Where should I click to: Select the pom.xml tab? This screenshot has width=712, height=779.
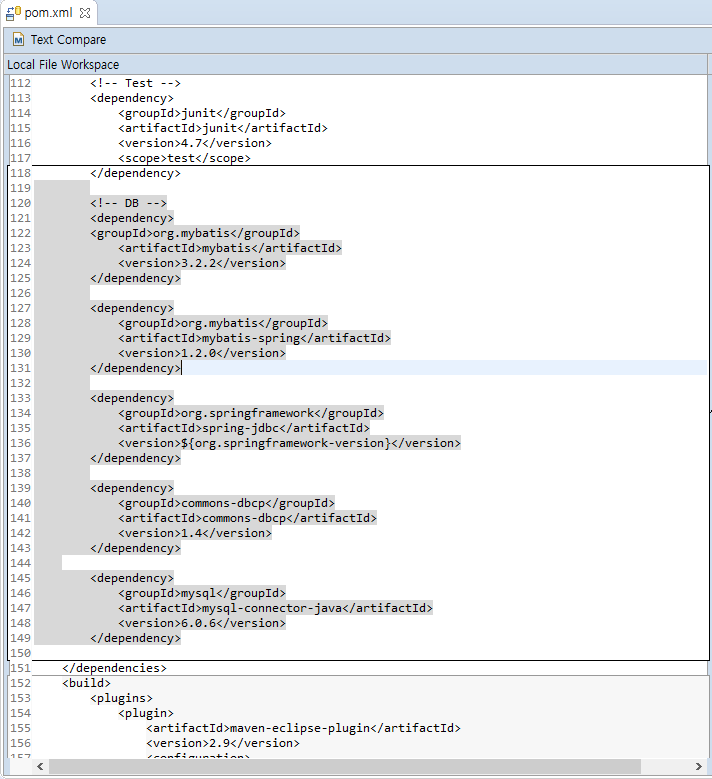point(50,13)
